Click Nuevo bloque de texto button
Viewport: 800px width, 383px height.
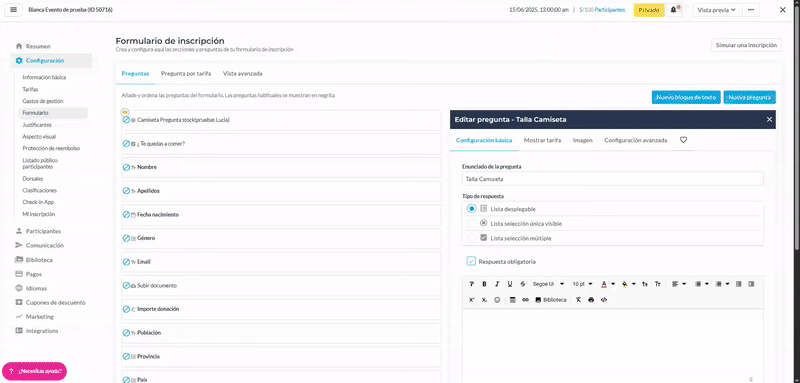pos(686,97)
